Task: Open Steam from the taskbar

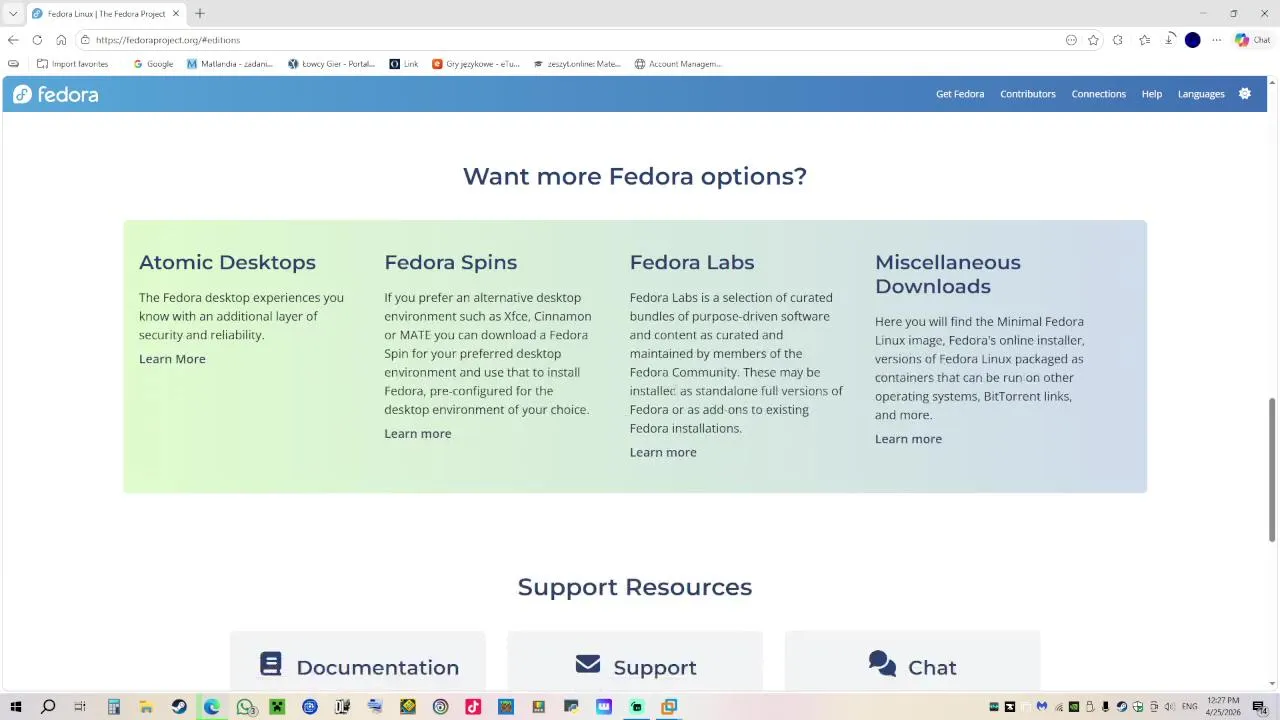Action: pos(179,707)
